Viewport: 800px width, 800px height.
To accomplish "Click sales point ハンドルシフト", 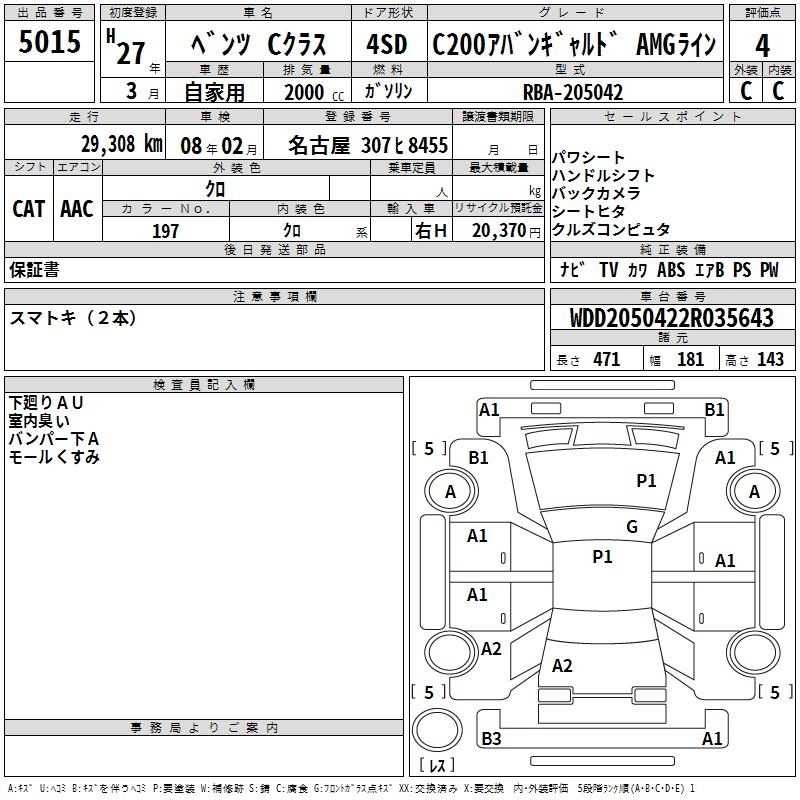I will [x=603, y=175].
